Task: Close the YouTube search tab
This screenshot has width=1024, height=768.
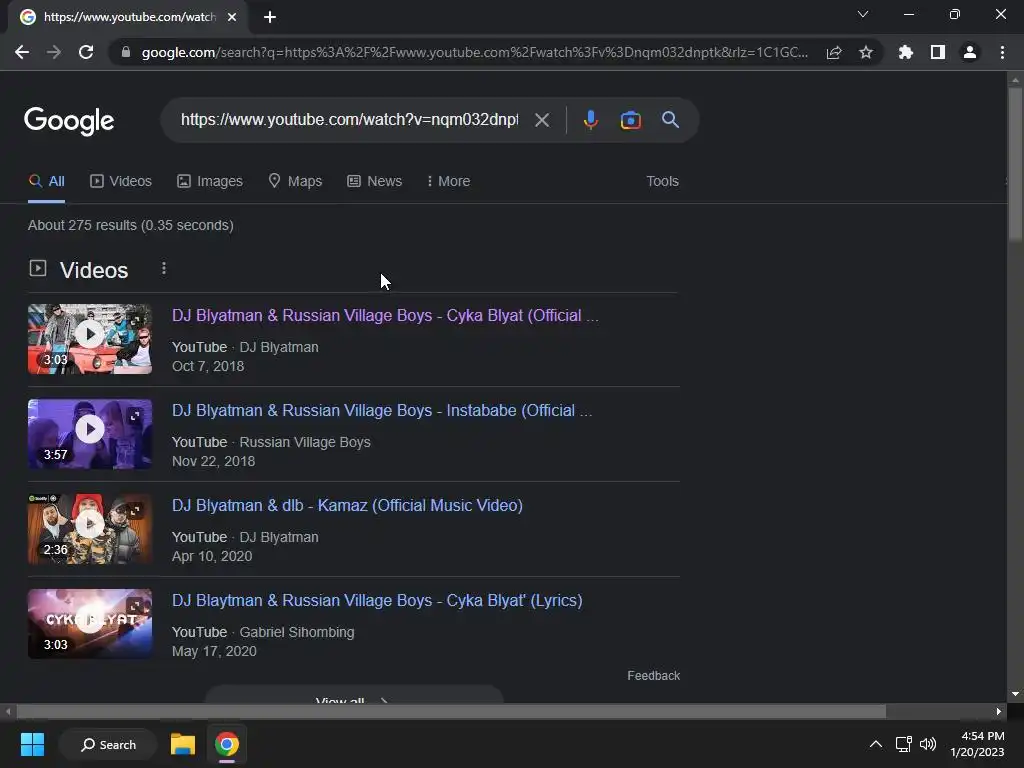Action: click(x=232, y=17)
